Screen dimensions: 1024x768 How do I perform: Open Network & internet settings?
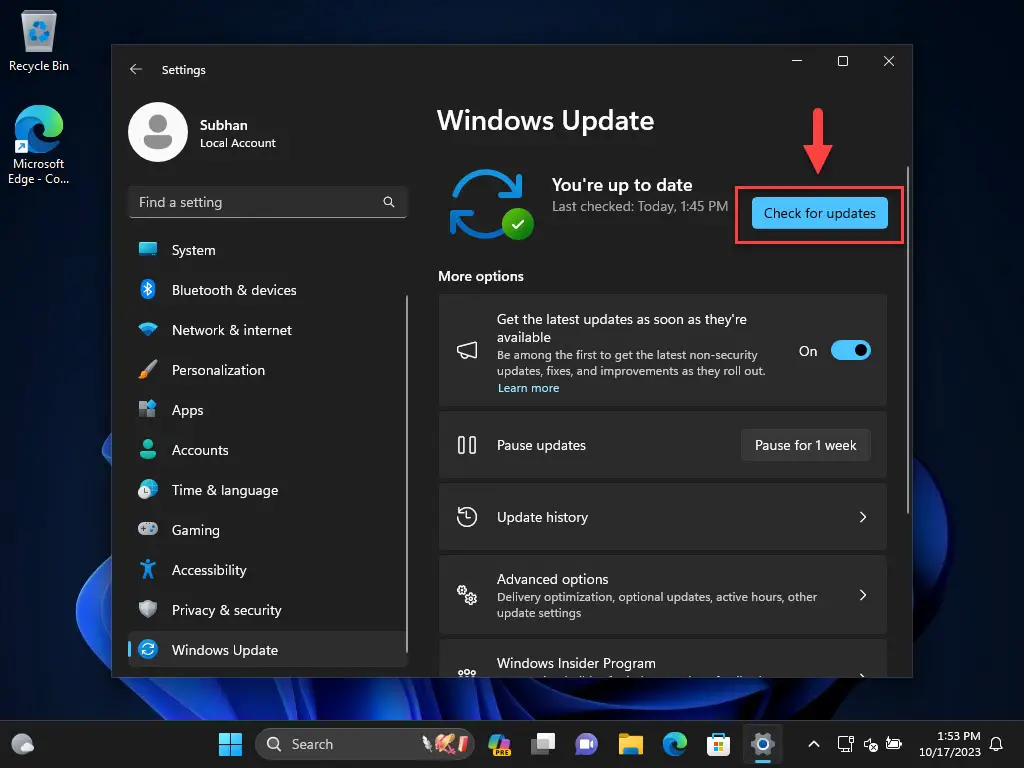(268, 330)
